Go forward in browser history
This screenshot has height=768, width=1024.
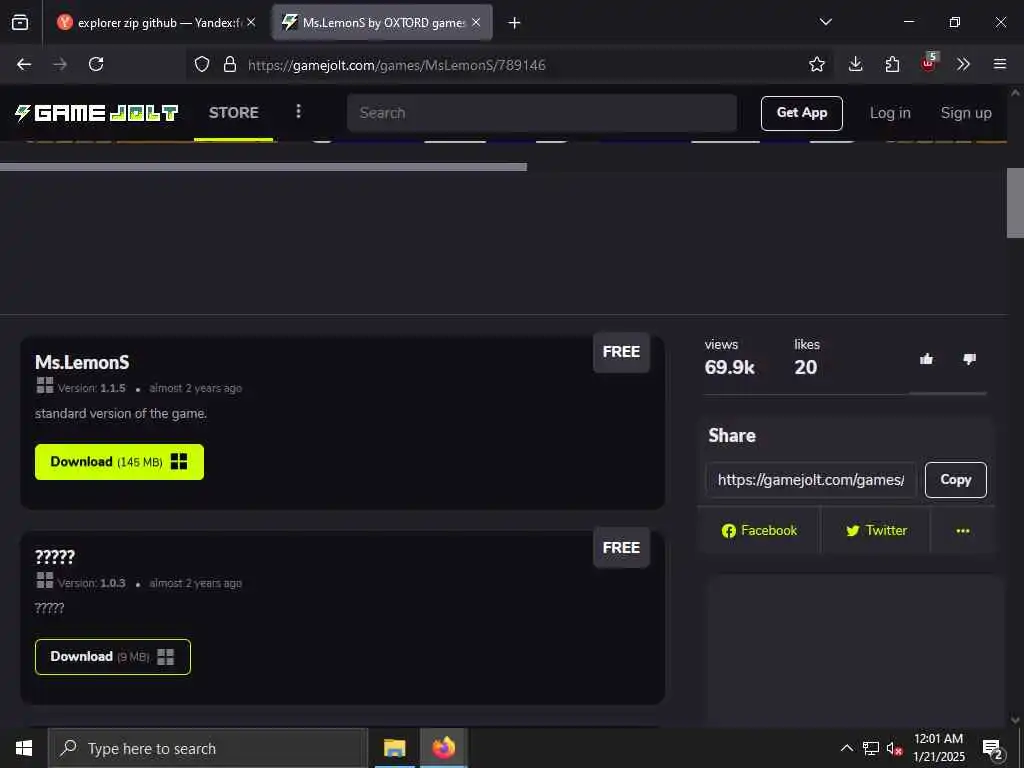[60, 64]
